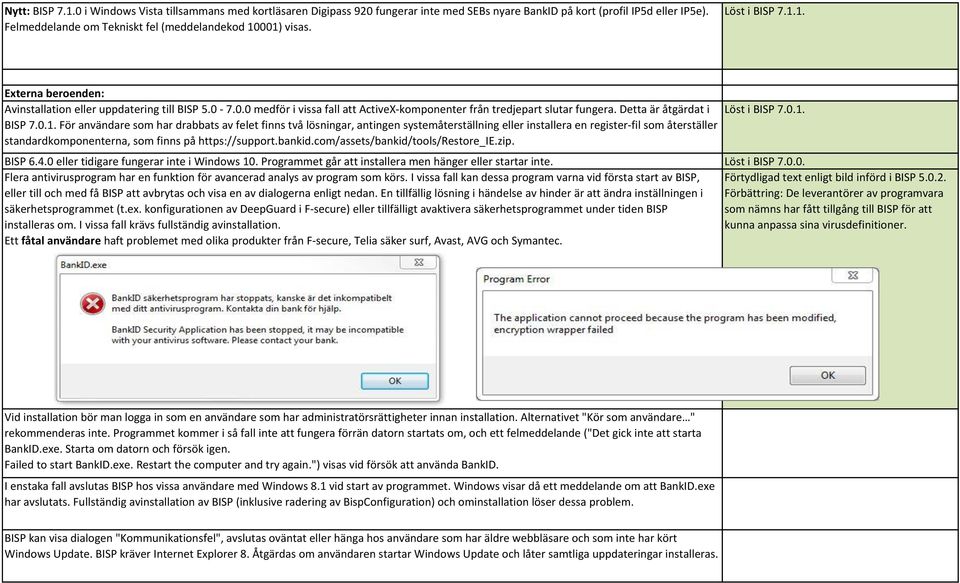This screenshot has width=960, height=583.
Task: Click 'Felmeddelande om Tekniskt fel' line
Action: [x=158, y=28]
